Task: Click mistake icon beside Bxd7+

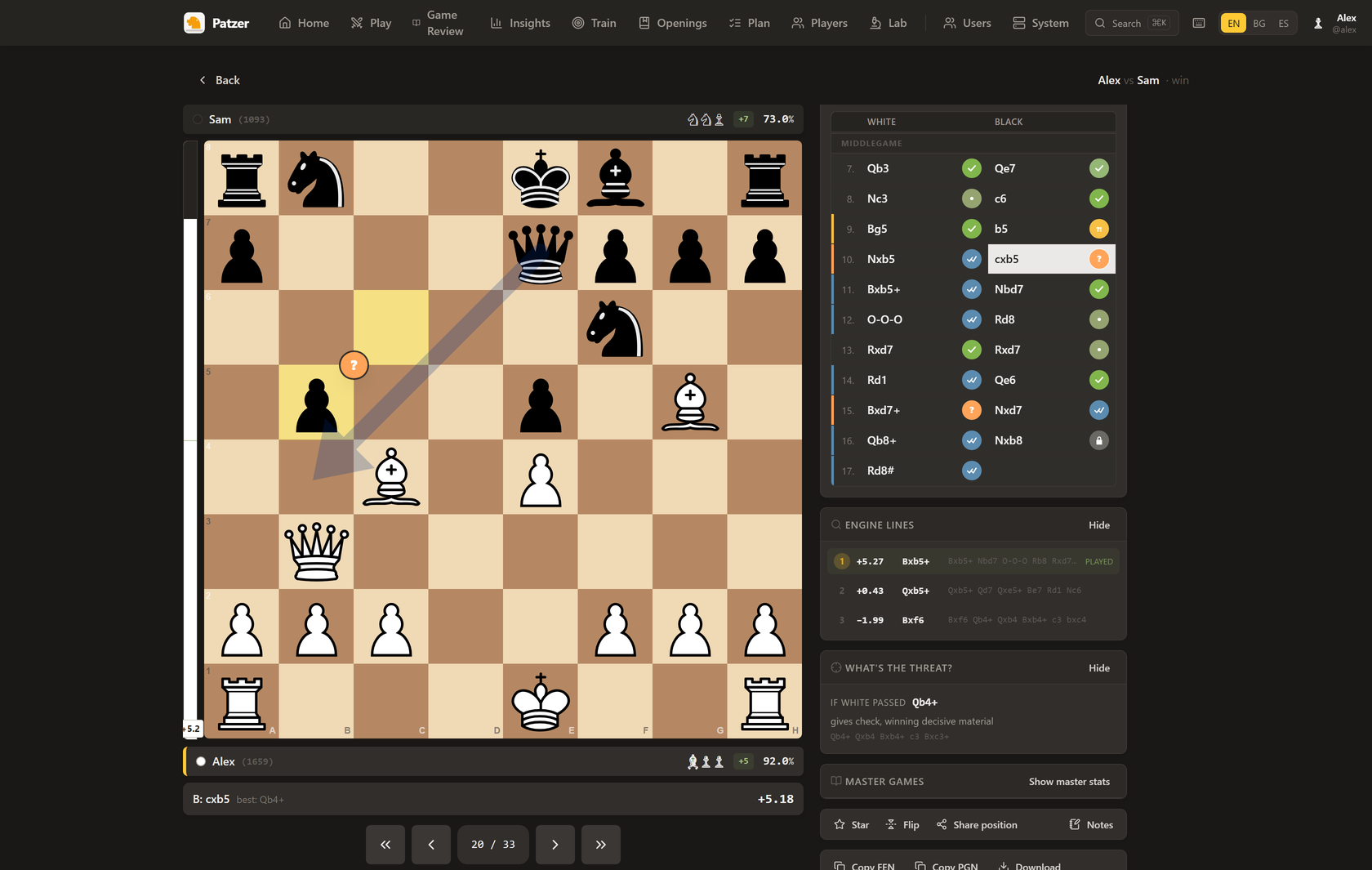Action: 972,410
